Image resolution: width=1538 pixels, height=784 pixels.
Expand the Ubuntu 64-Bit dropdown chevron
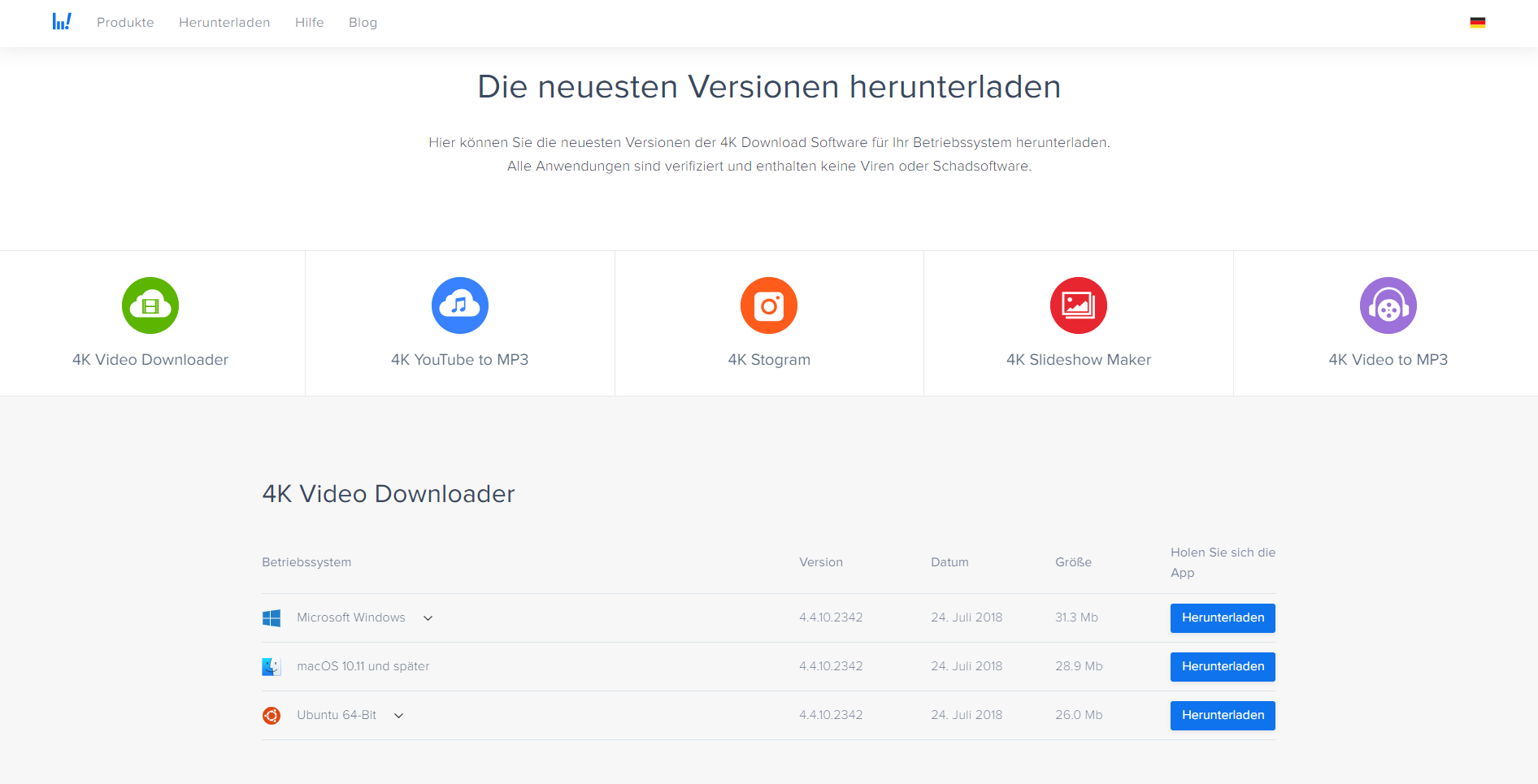click(398, 716)
